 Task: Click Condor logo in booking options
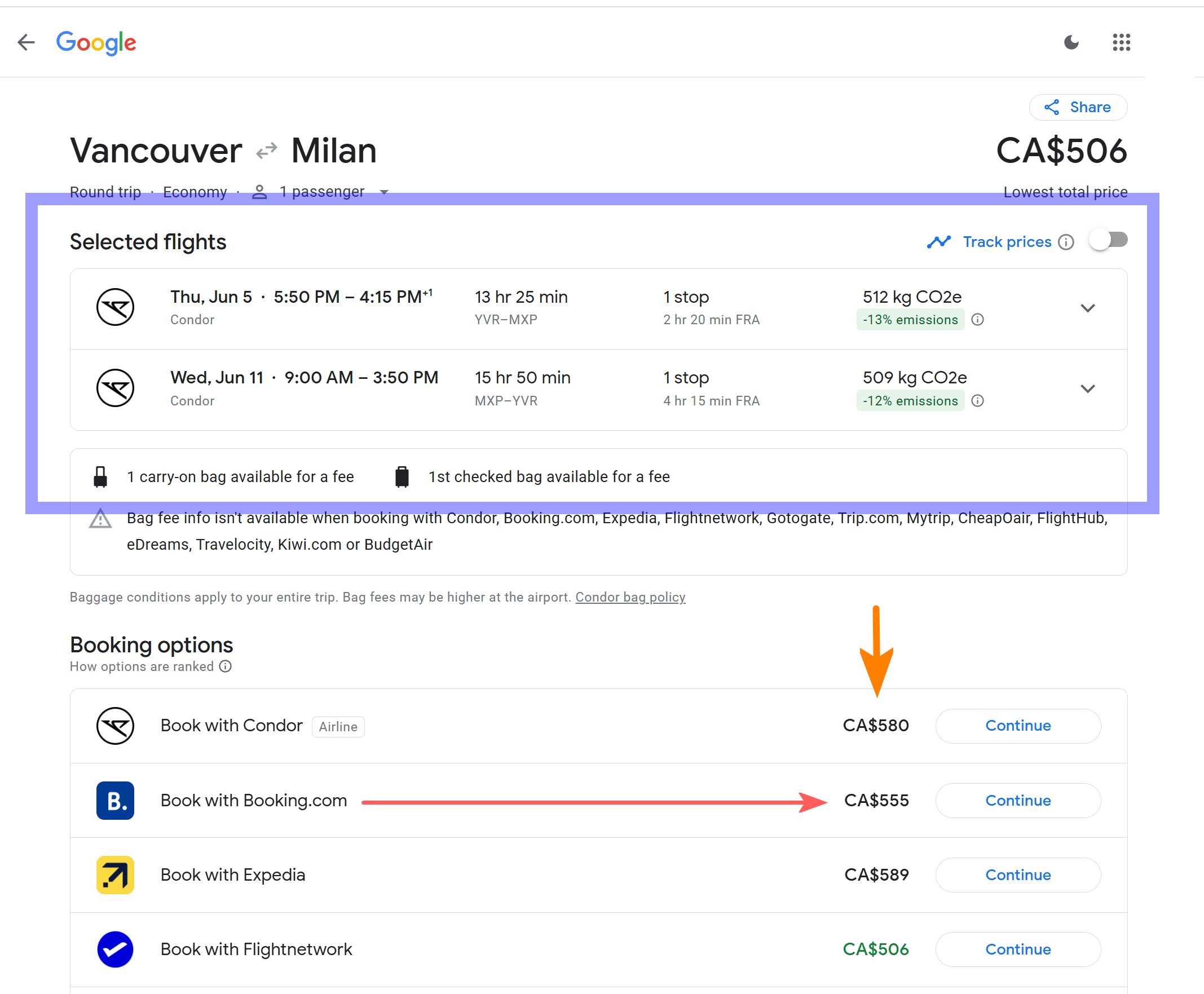point(115,726)
